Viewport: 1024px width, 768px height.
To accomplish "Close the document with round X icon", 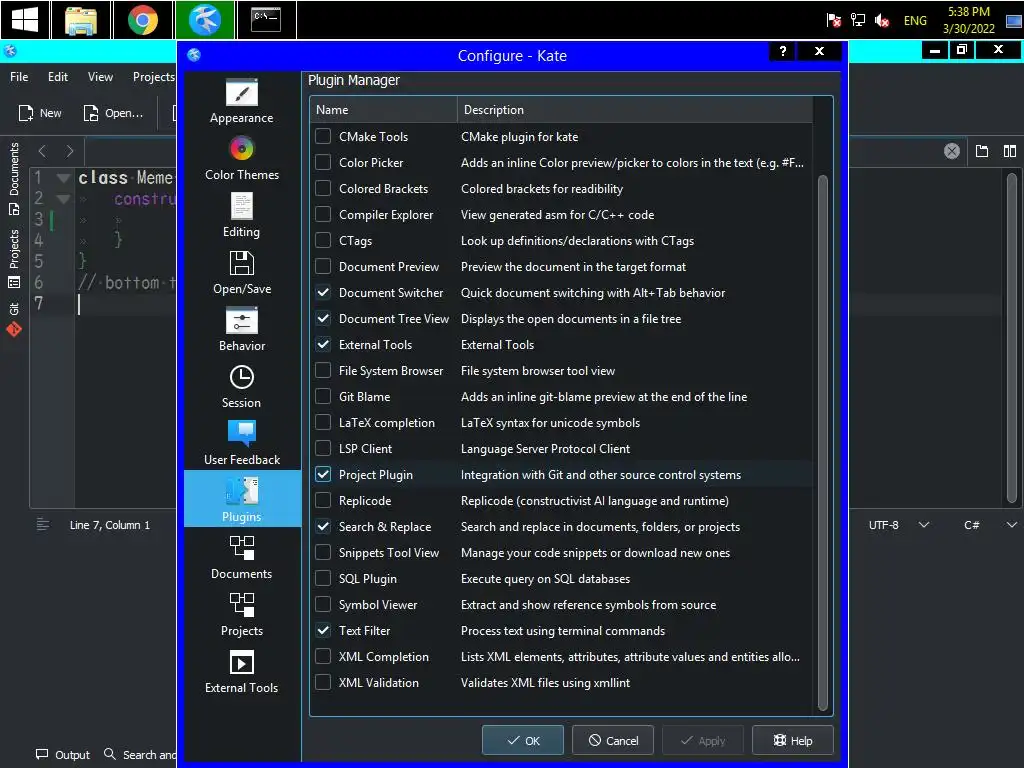I will [x=952, y=152].
